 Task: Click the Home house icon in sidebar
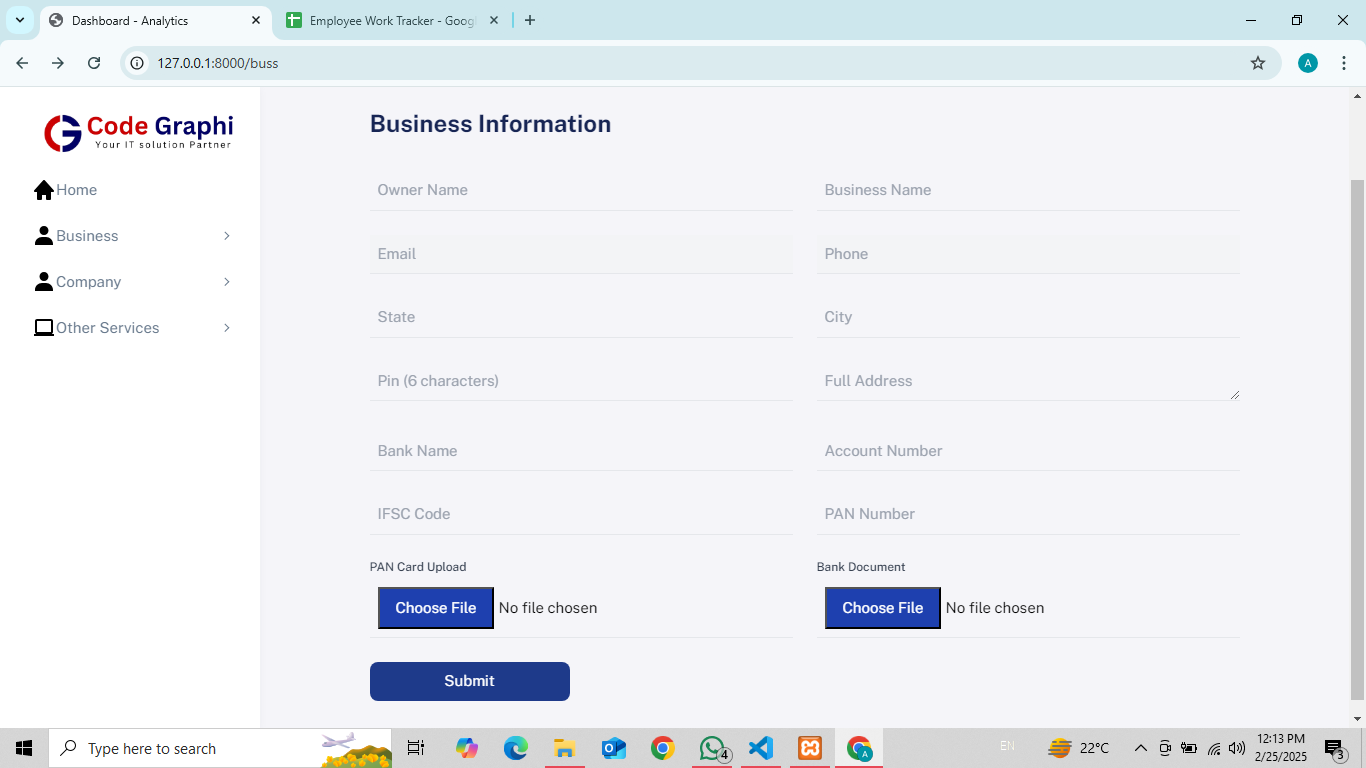[x=43, y=190]
